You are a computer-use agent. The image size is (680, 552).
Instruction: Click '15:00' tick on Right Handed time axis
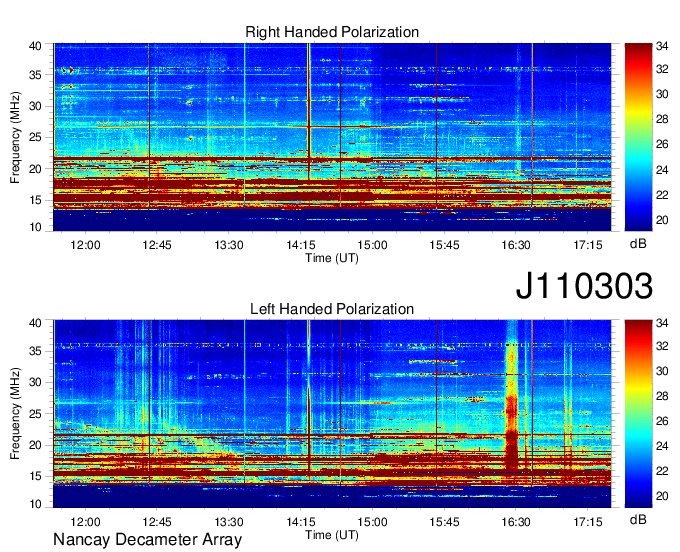pos(373,245)
